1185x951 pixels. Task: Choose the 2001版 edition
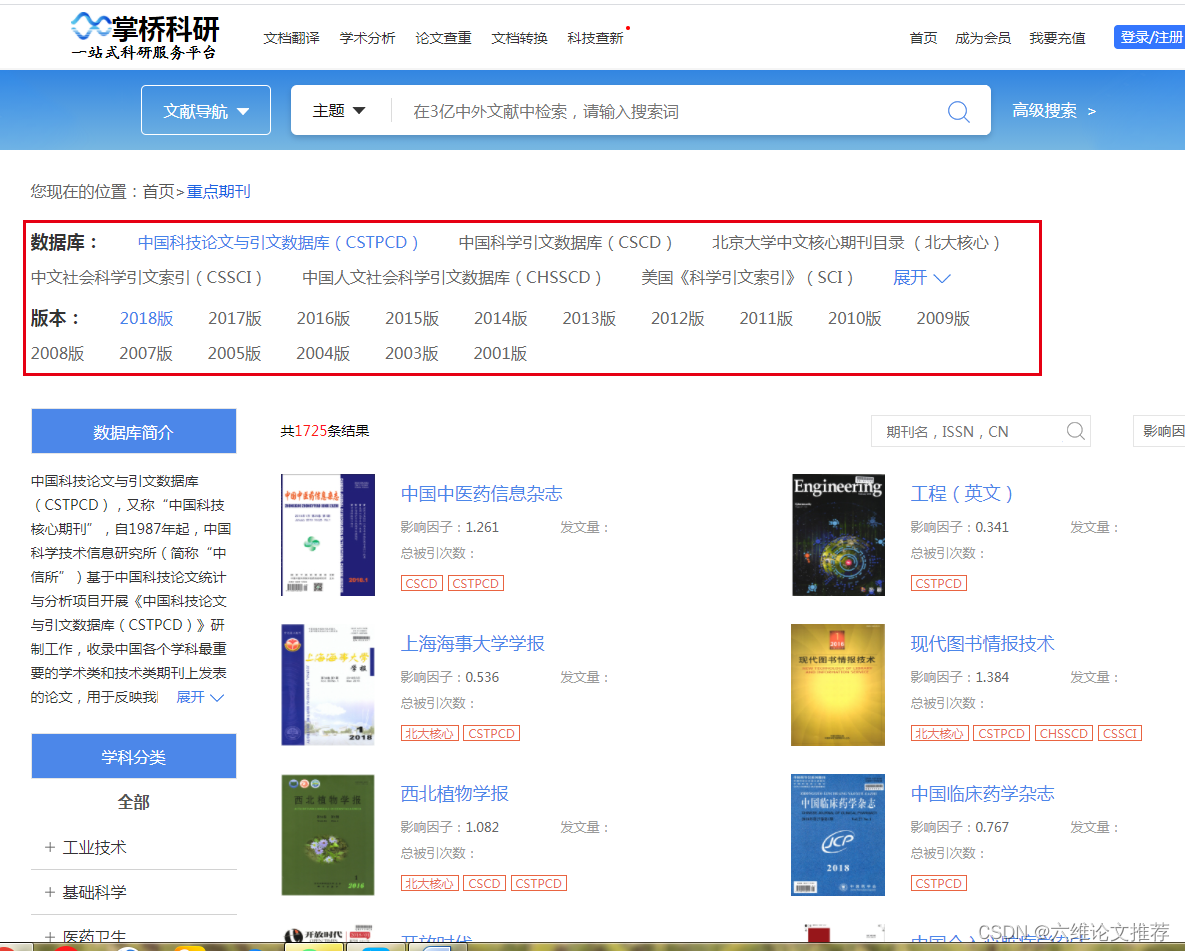click(x=500, y=353)
